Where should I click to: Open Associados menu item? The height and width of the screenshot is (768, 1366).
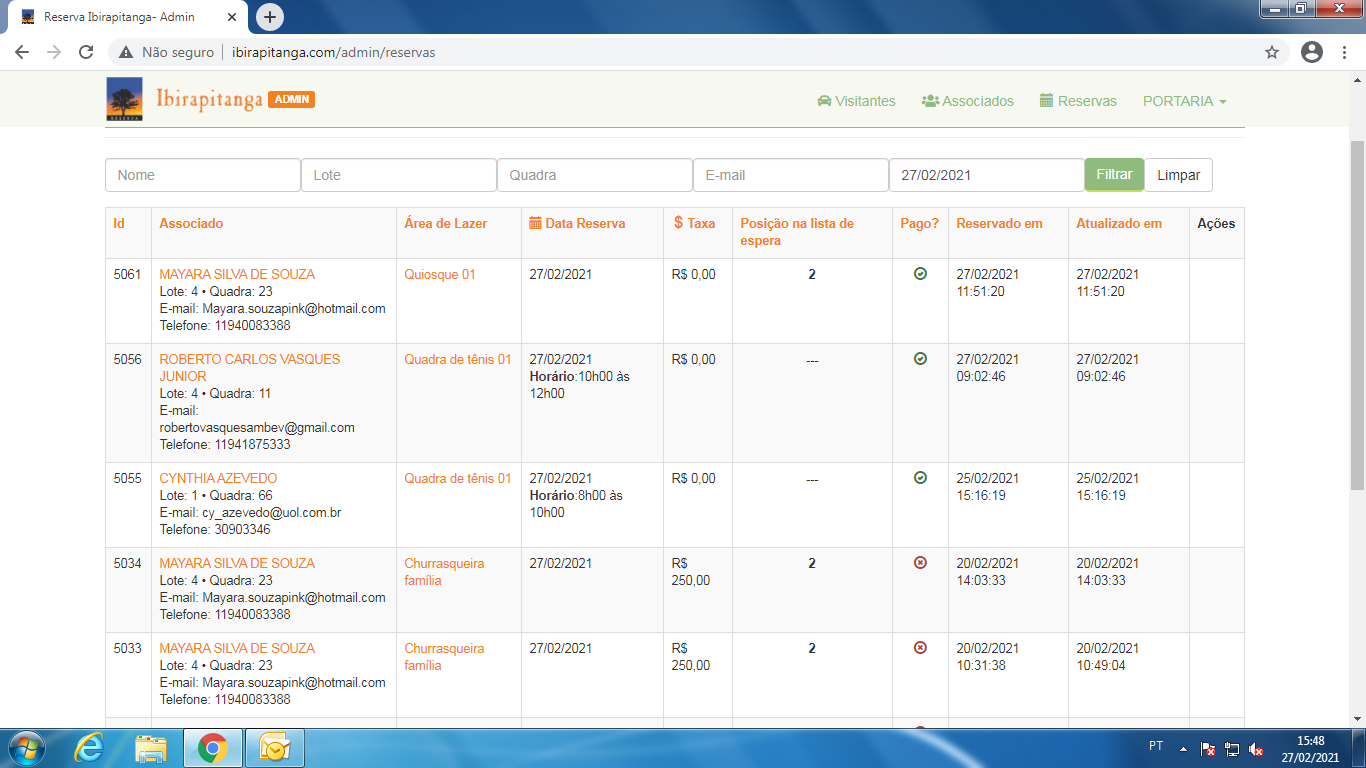click(967, 101)
